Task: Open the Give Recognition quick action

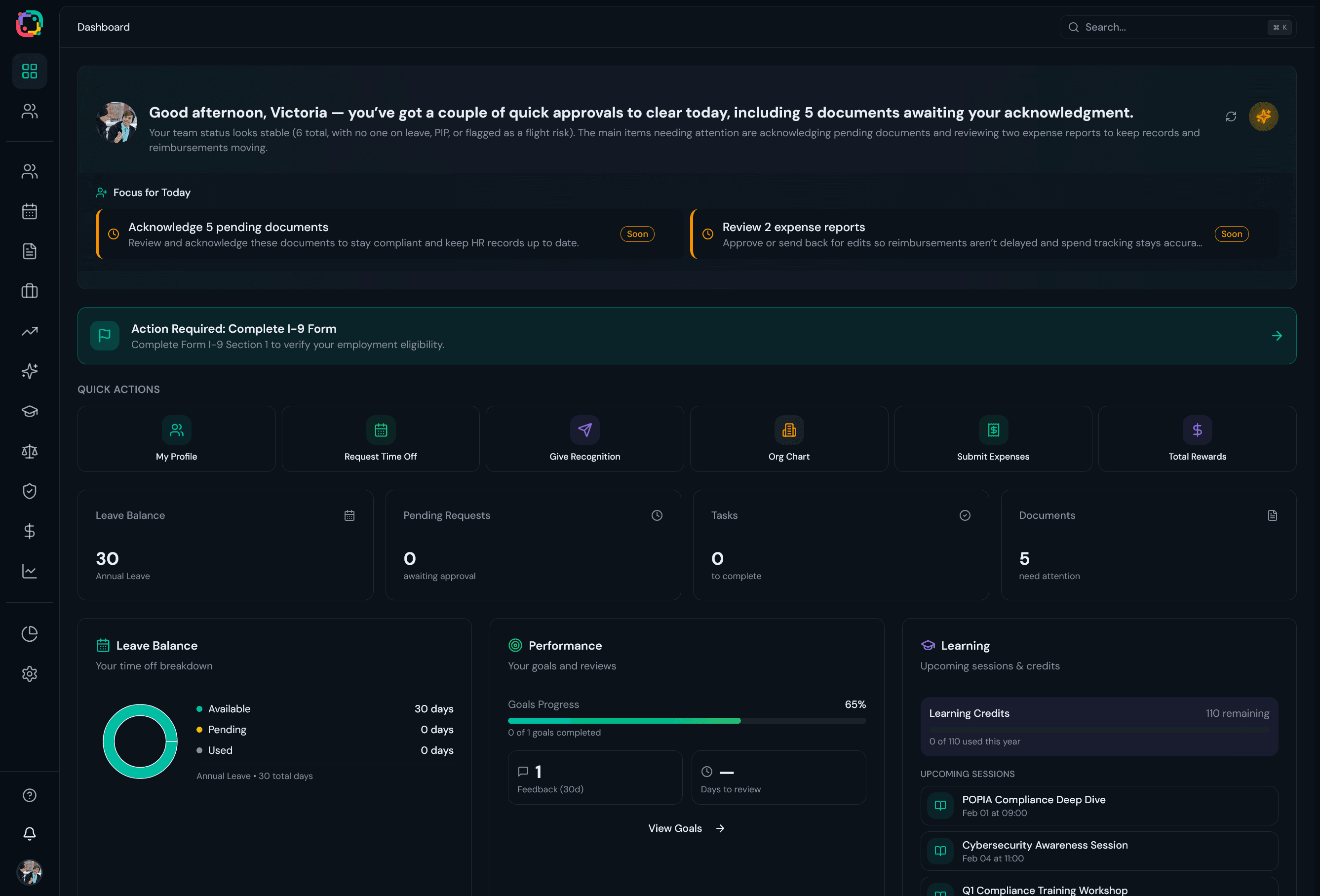Action: pos(584,439)
